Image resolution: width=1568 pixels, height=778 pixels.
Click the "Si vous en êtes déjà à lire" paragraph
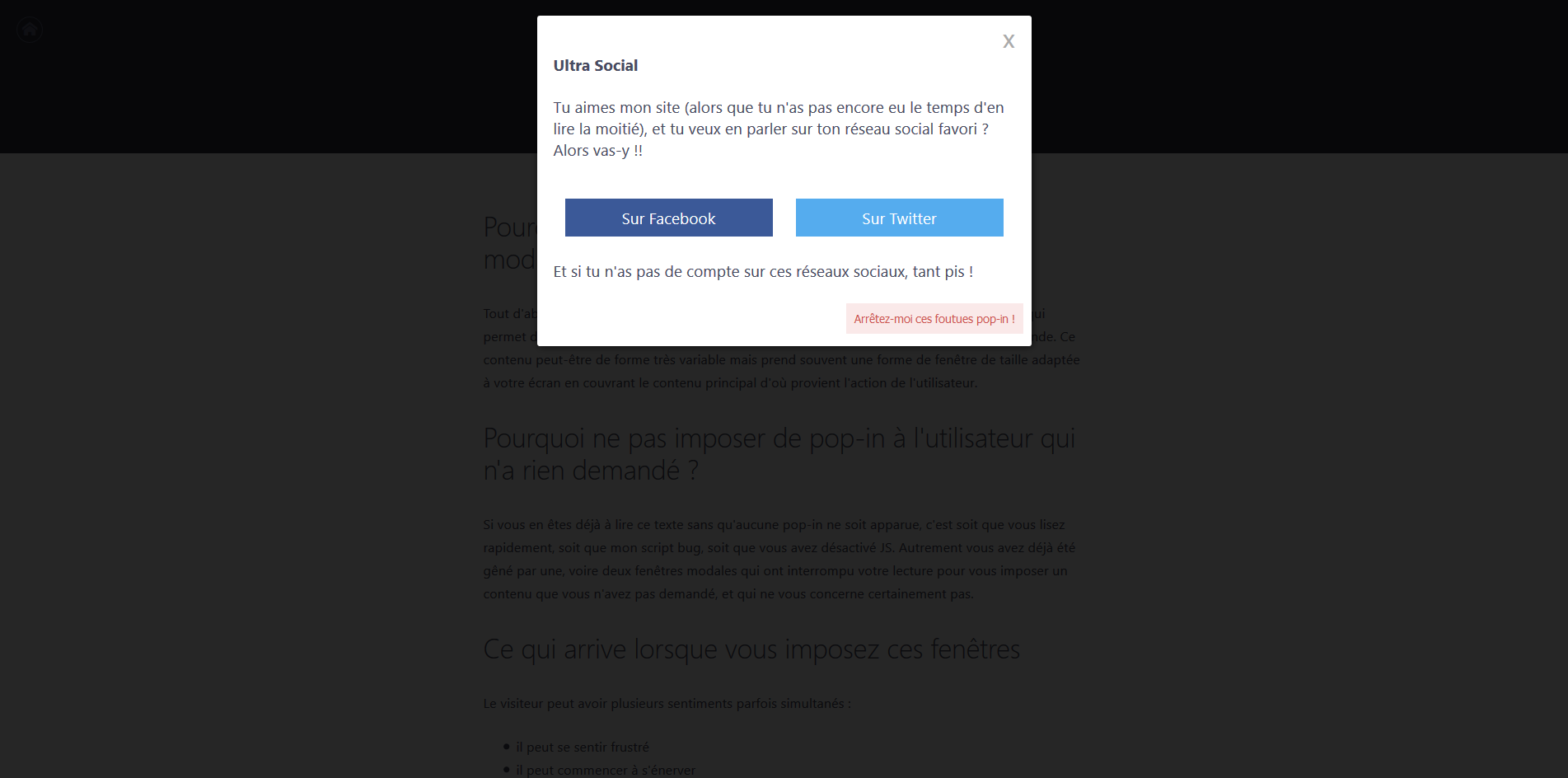pos(779,559)
